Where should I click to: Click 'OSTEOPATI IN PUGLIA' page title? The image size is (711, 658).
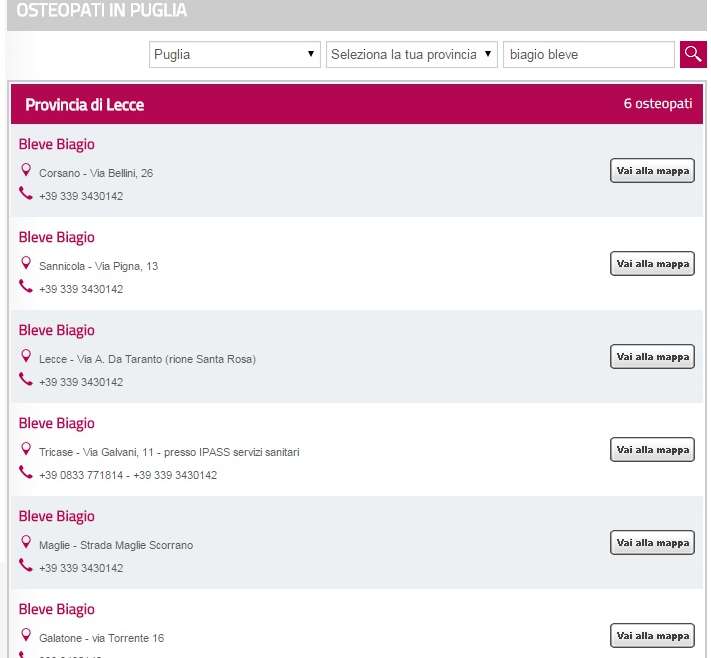tap(102, 10)
